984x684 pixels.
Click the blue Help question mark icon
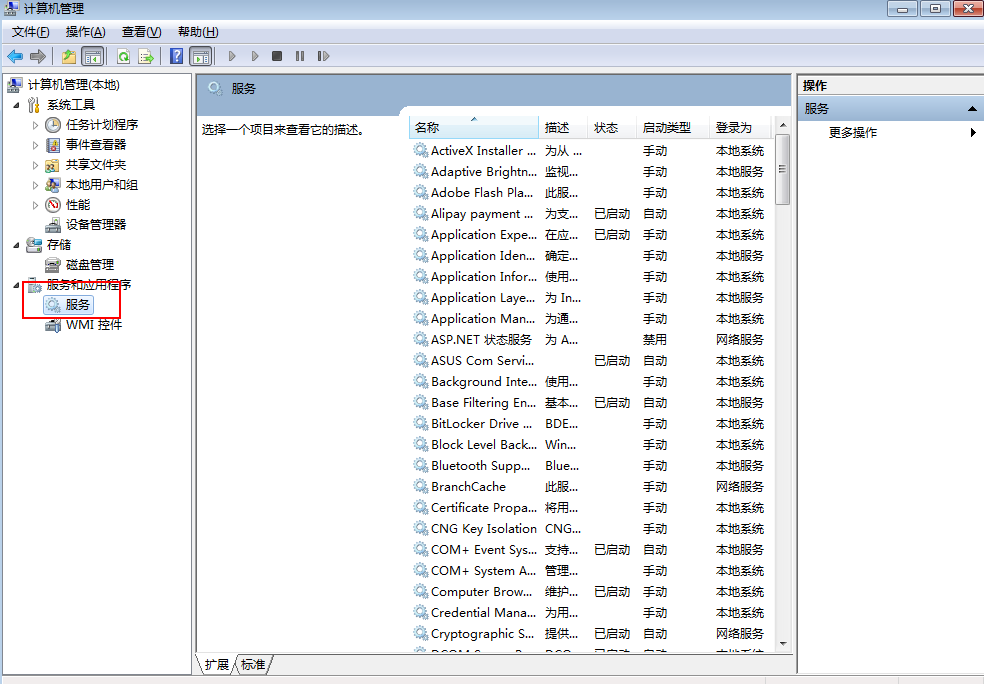pyautogui.click(x=177, y=56)
